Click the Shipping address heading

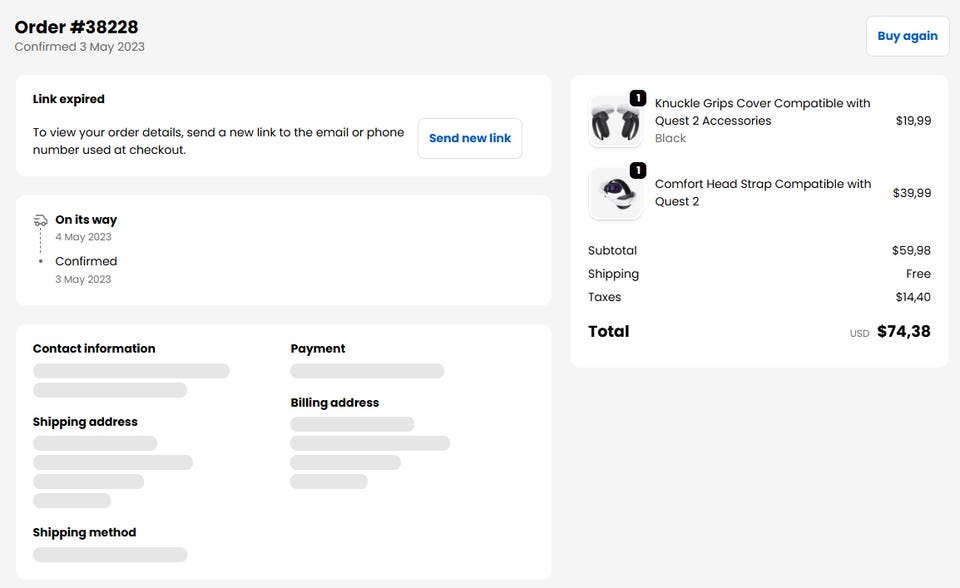point(85,422)
